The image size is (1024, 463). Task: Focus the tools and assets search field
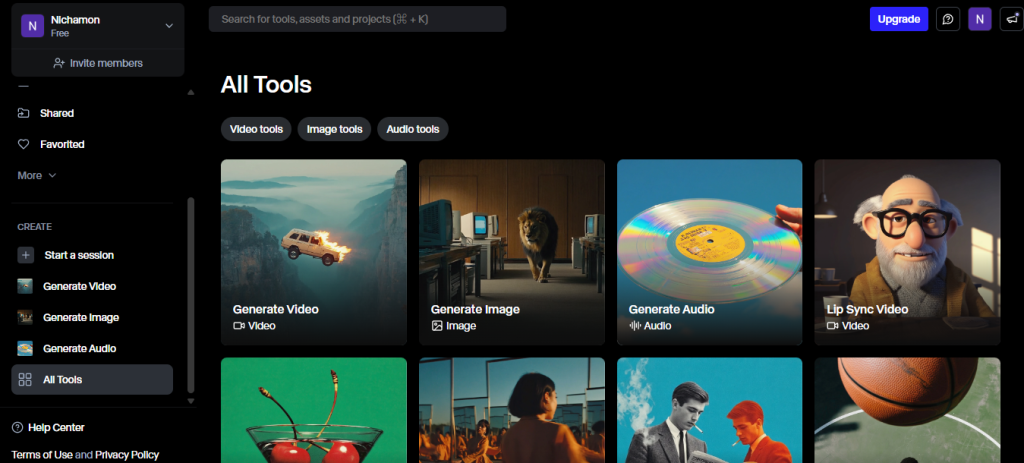357,19
